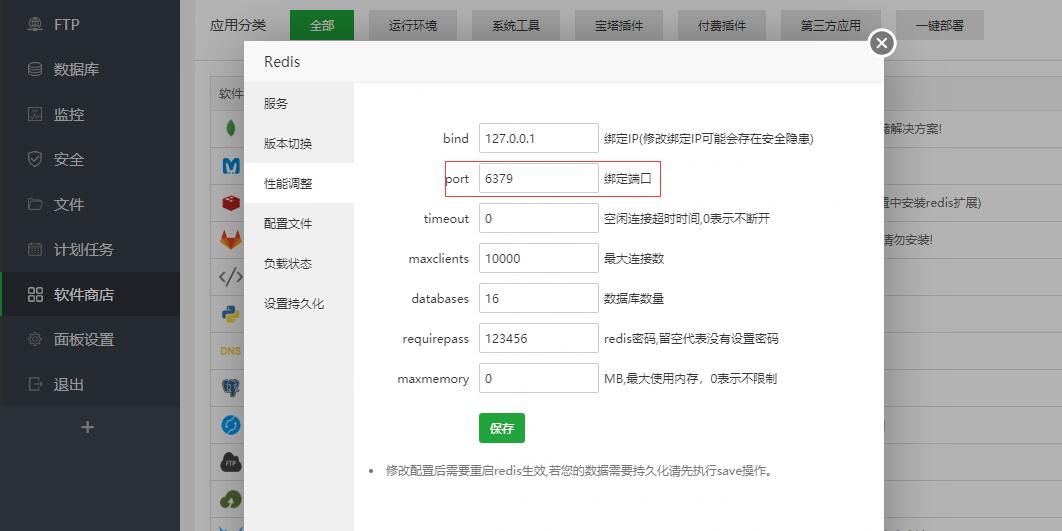Screen dimensions: 1062x531
Task: Click the yellow DNS icon in list
Action: point(231,351)
